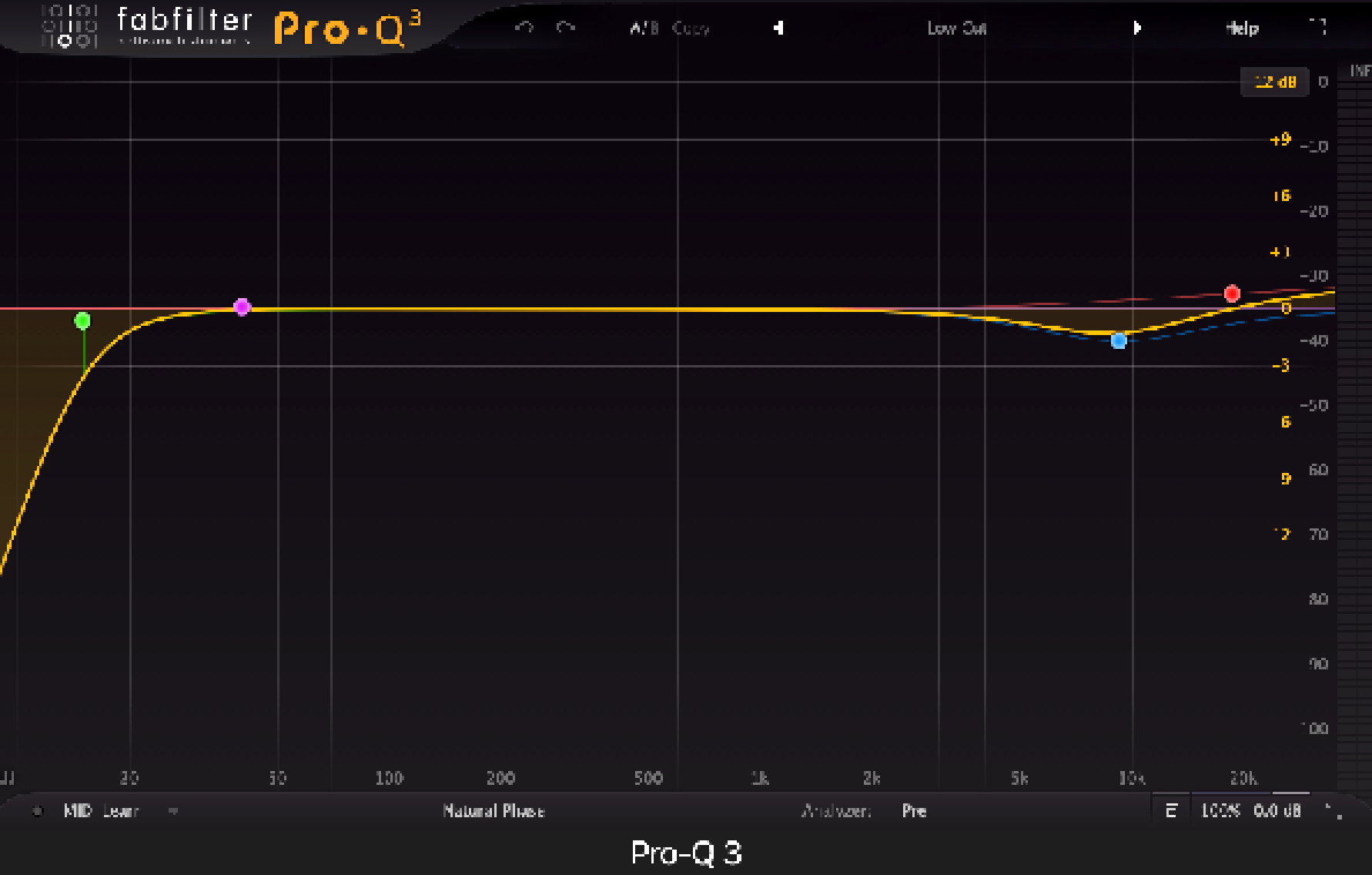Click the MIDI Learn button
Image resolution: width=1372 pixels, height=875 pixels.
101,810
